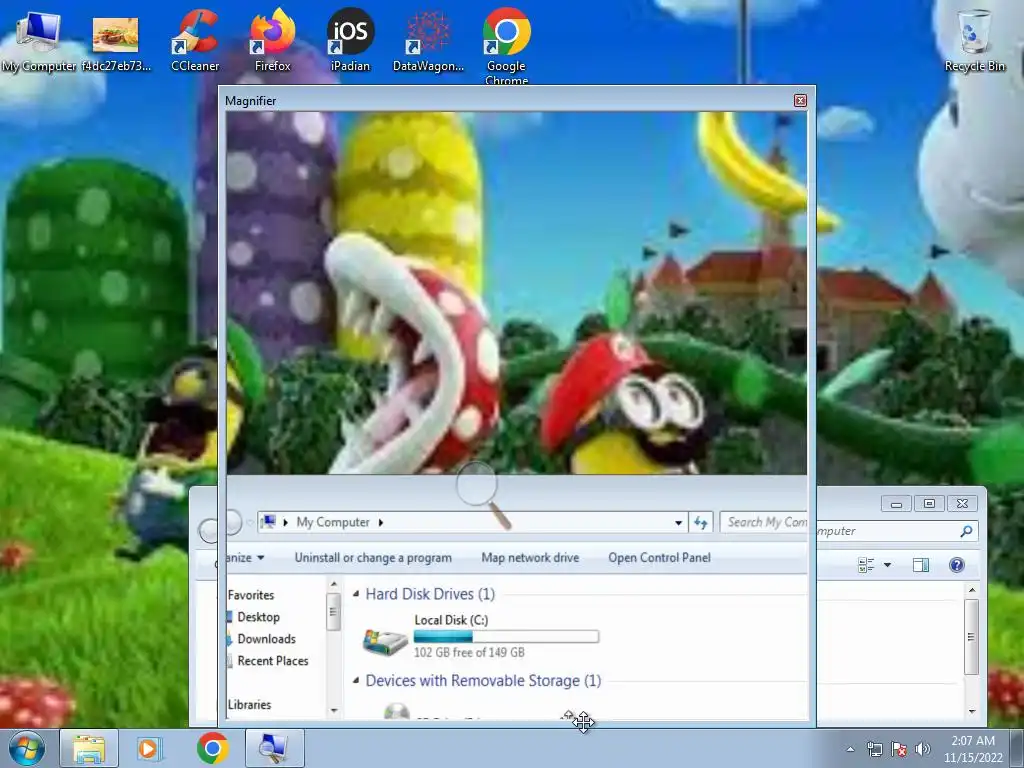The image size is (1024, 768).
Task: Select Libraries in the navigation pane
Action: tap(249, 704)
